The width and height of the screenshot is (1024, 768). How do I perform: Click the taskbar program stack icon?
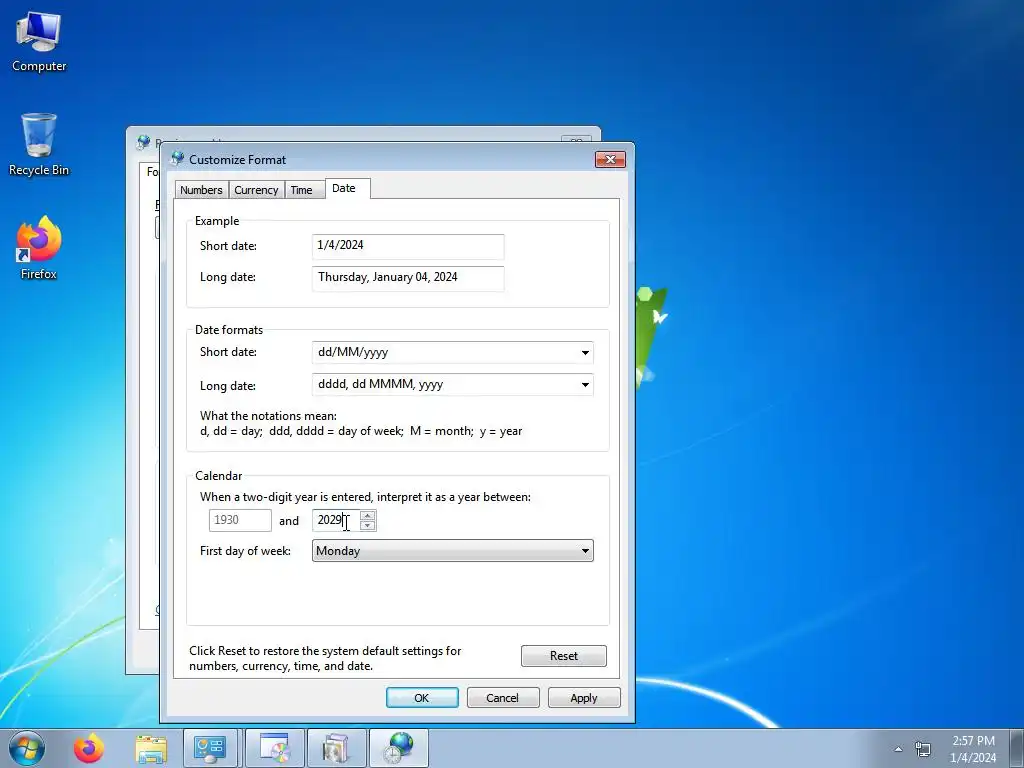coord(337,748)
